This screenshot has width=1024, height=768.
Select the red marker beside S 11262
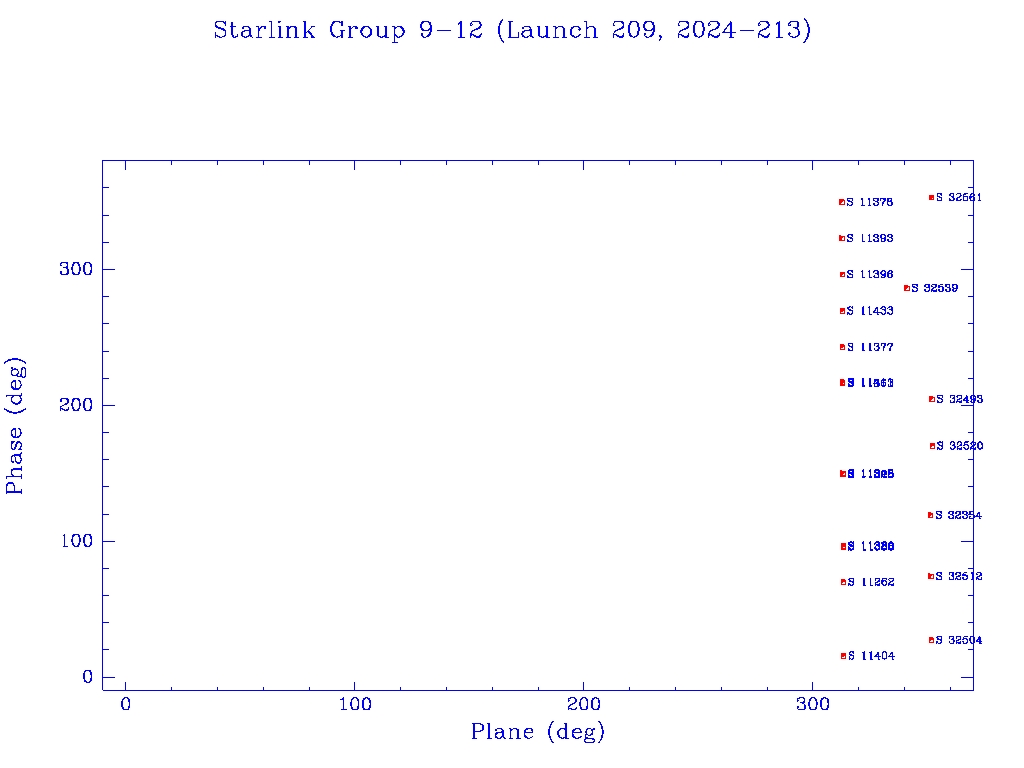coord(843,582)
